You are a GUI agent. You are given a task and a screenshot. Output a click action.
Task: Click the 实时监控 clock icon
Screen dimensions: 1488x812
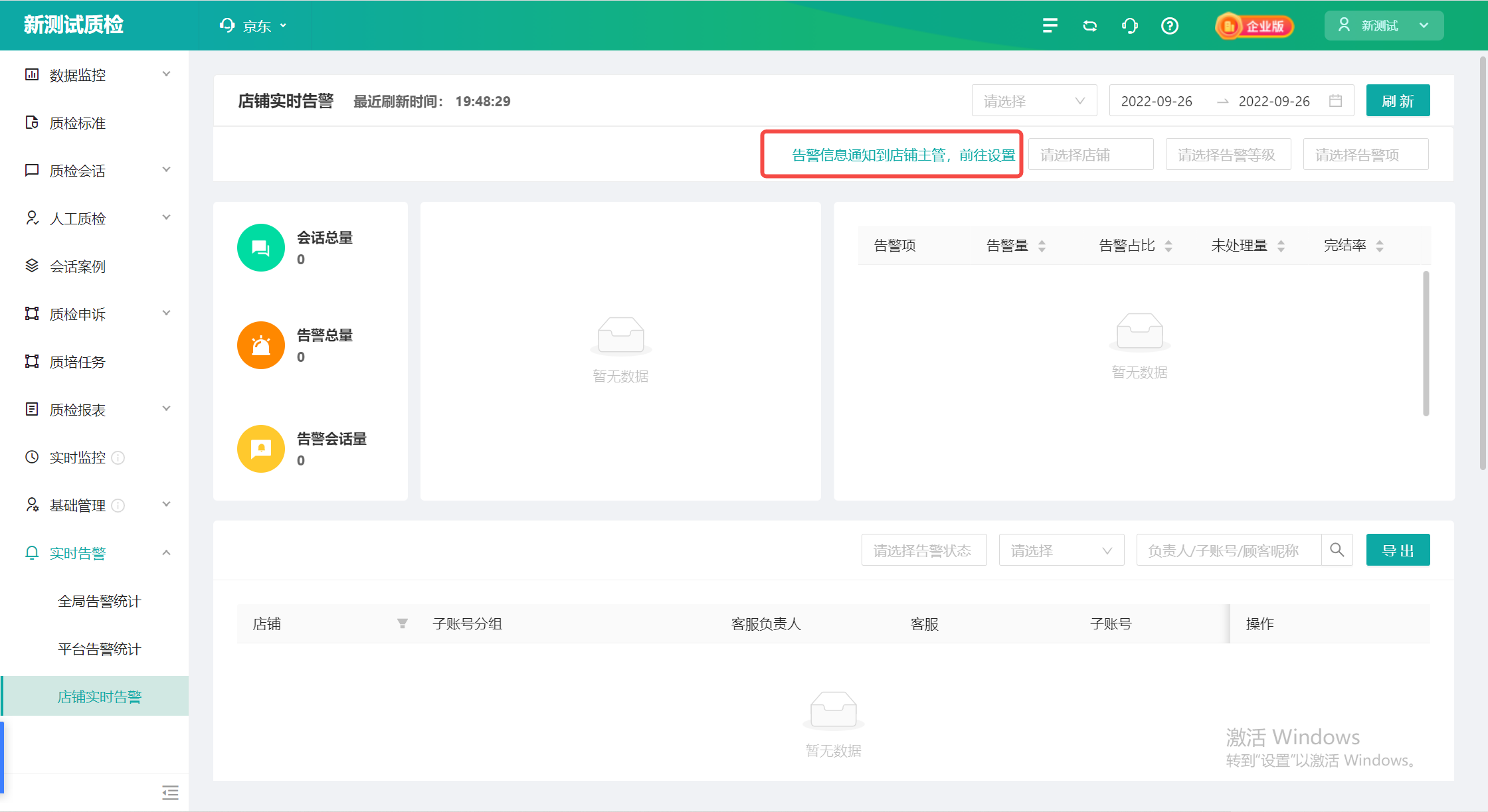tap(32, 457)
